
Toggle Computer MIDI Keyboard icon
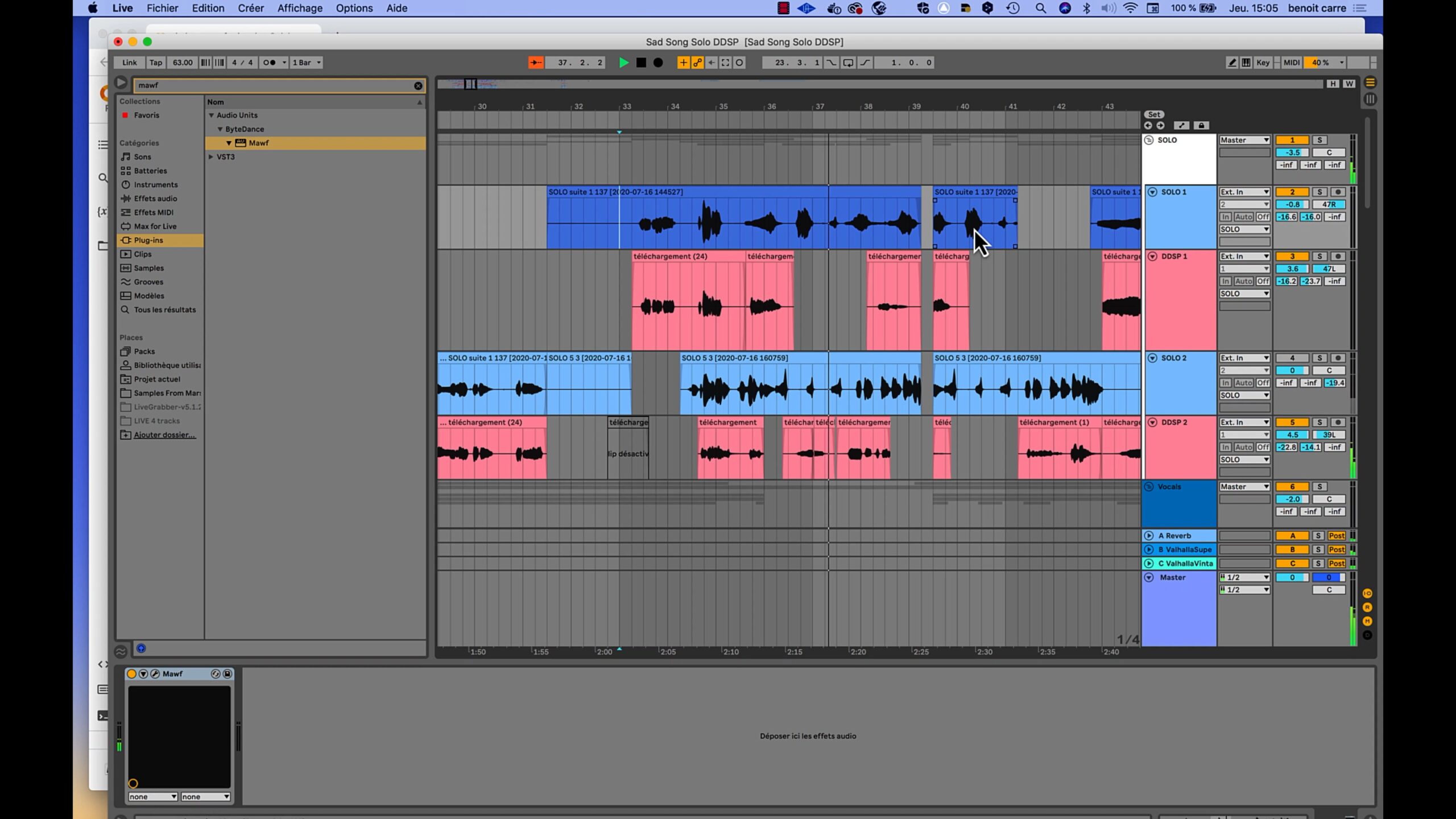[x=1246, y=63]
